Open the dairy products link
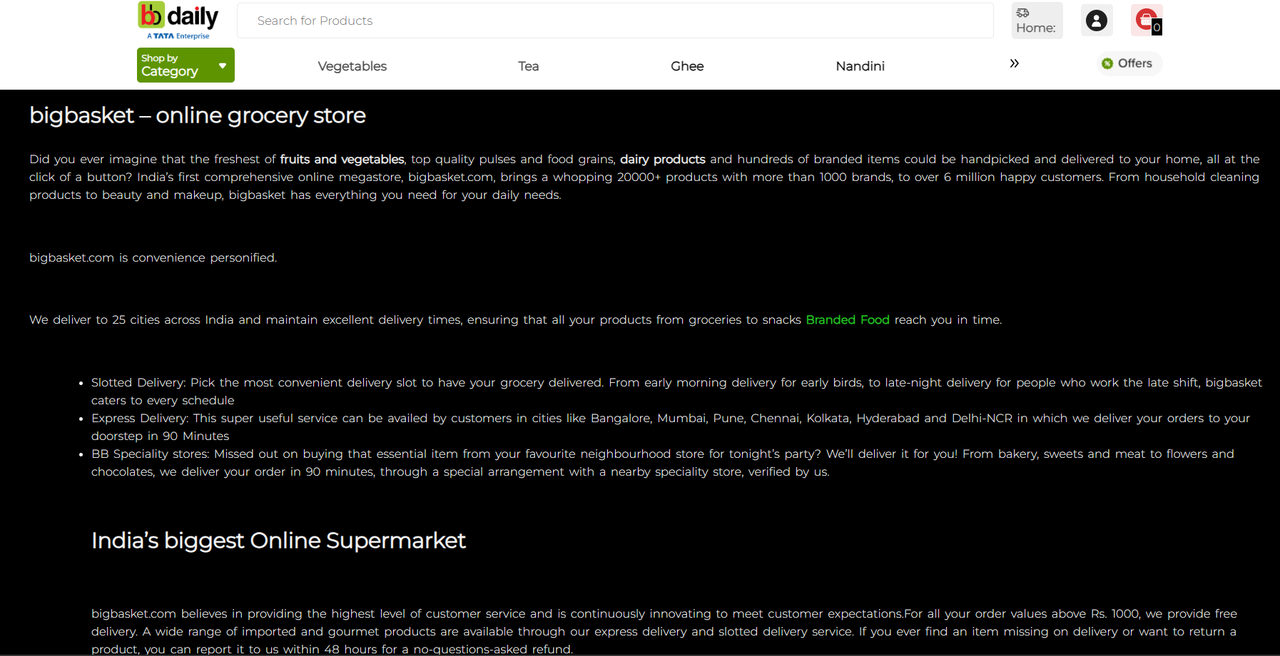Image resolution: width=1280 pixels, height=656 pixels. [663, 159]
